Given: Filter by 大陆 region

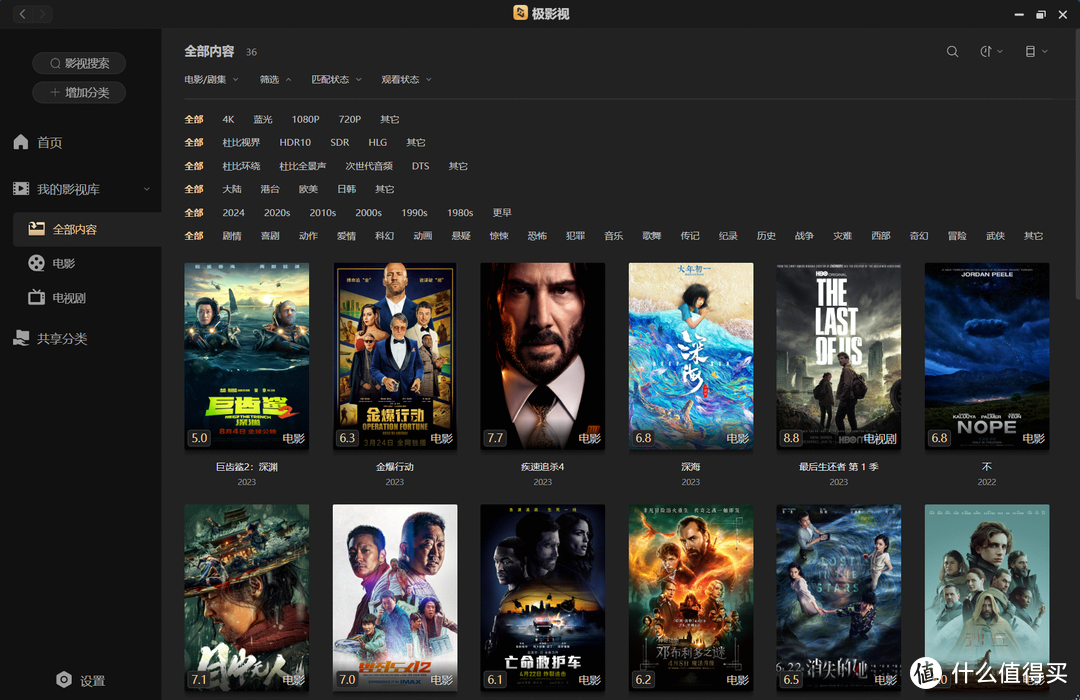Looking at the screenshot, I should click(232, 189).
